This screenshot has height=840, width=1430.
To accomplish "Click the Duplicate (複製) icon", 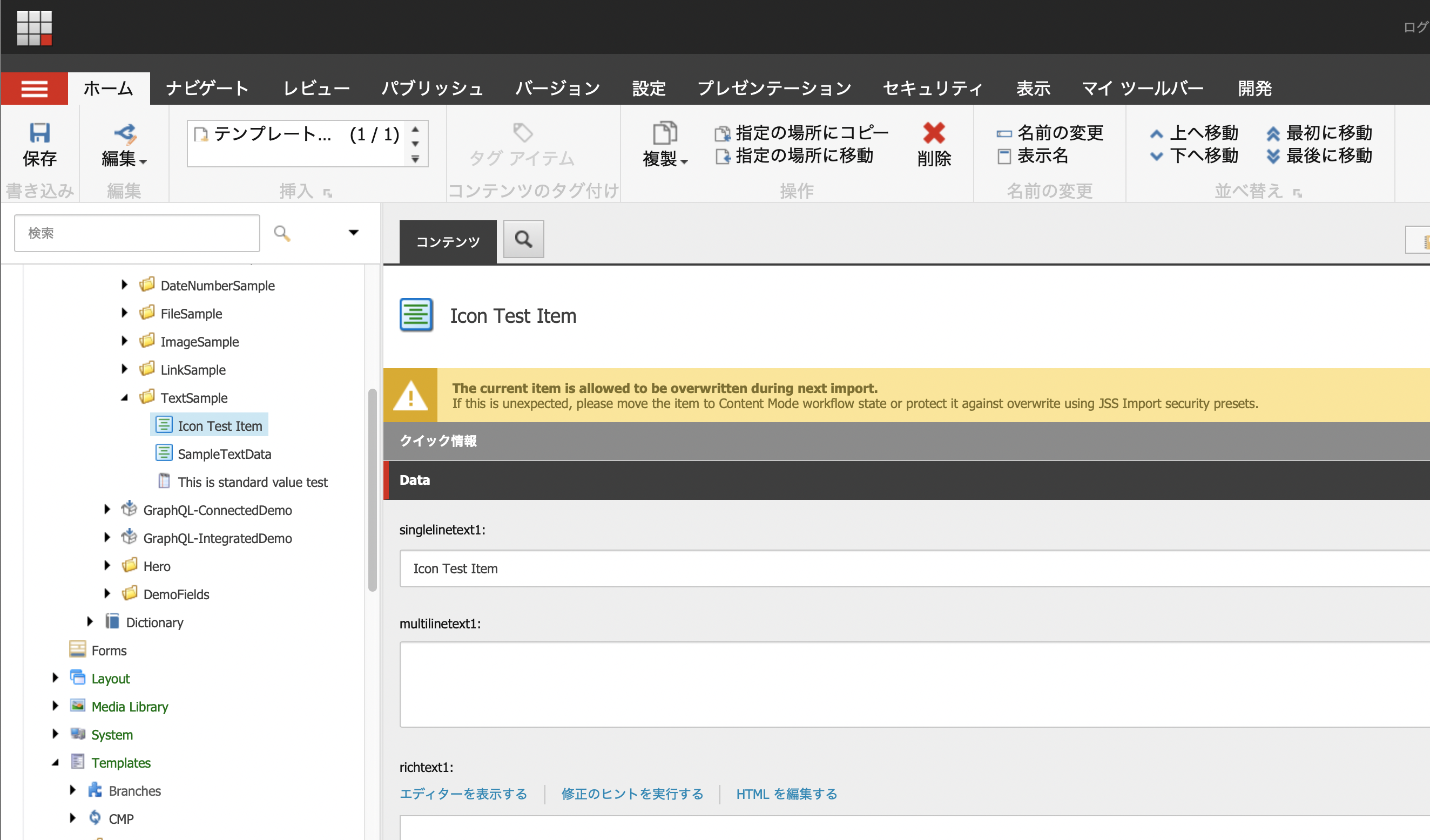I will click(664, 133).
